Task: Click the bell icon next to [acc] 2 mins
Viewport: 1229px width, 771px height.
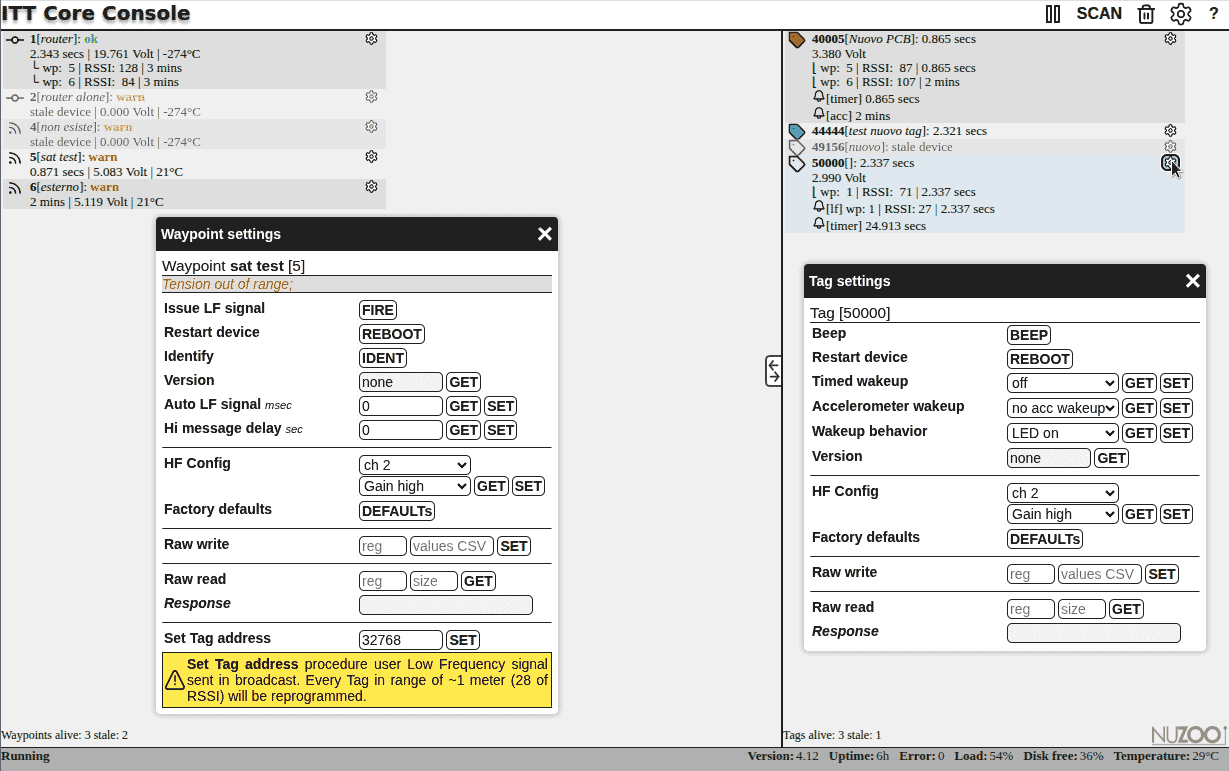Action: pos(819,115)
